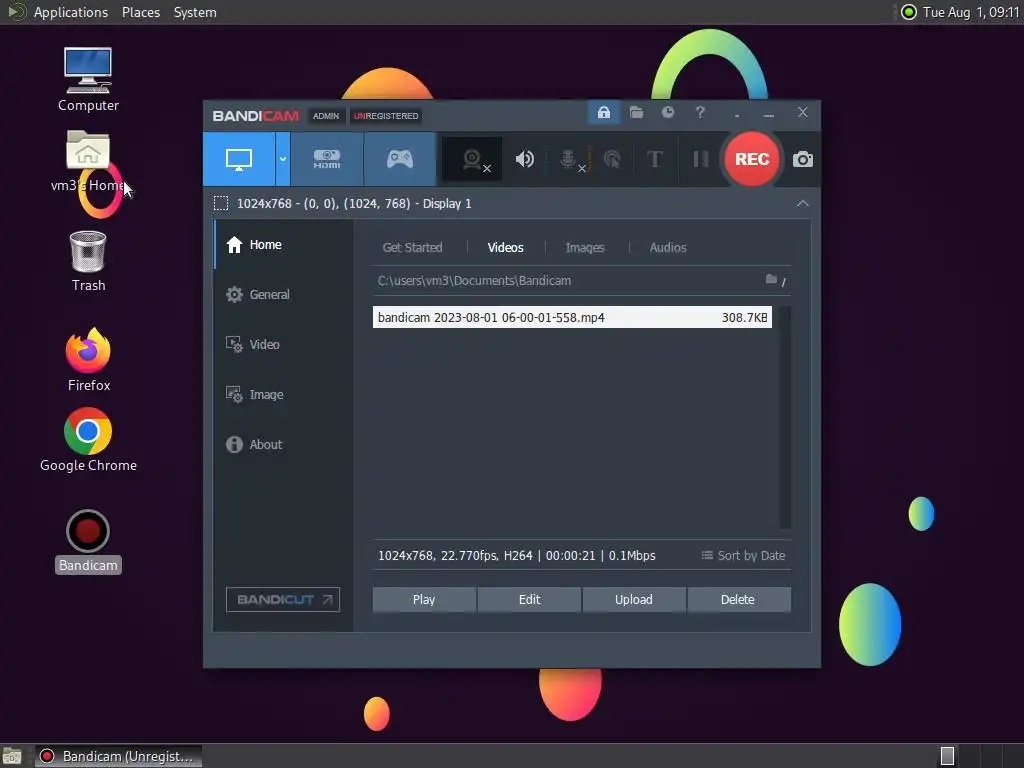Viewport: 1024px width, 768px height.
Task: Select Game recording mode gamepad icon
Action: click(400, 159)
